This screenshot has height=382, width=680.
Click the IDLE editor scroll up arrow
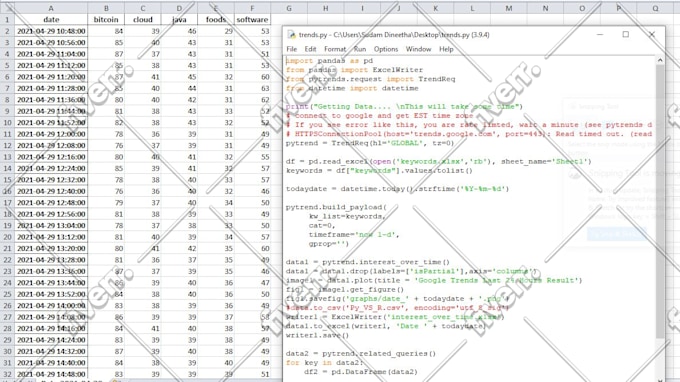(x=660, y=60)
